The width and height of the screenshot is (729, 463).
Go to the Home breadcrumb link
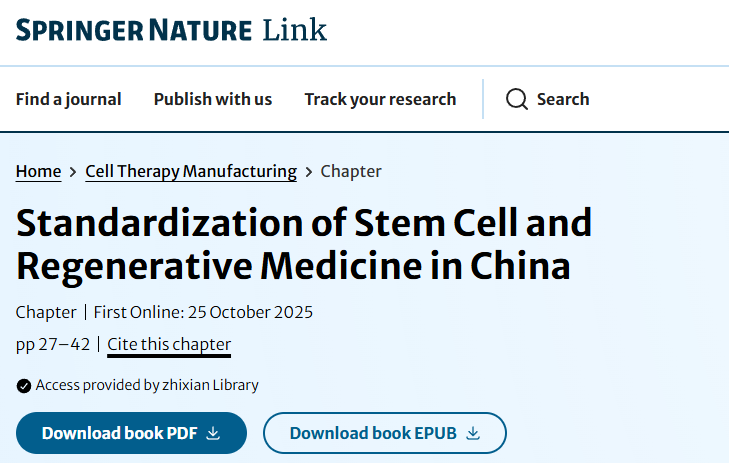point(38,171)
